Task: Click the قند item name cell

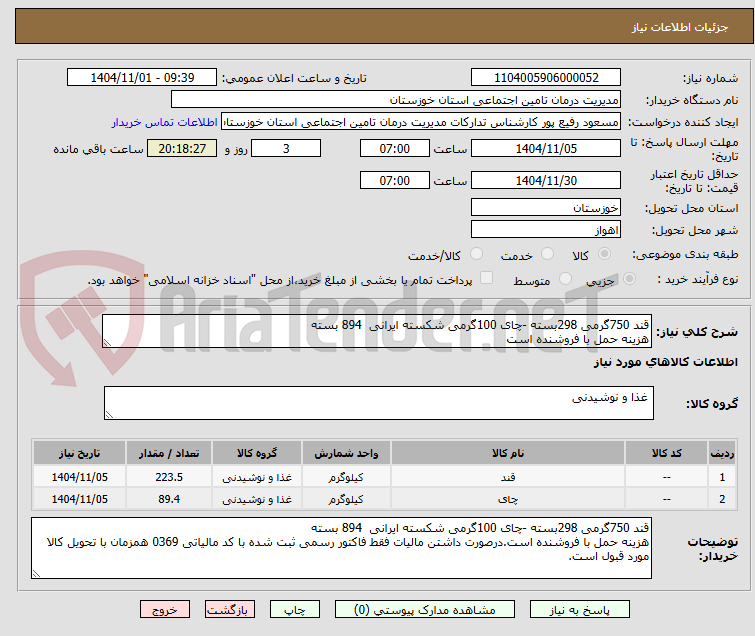Action: pyautogui.click(x=508, y=477)
